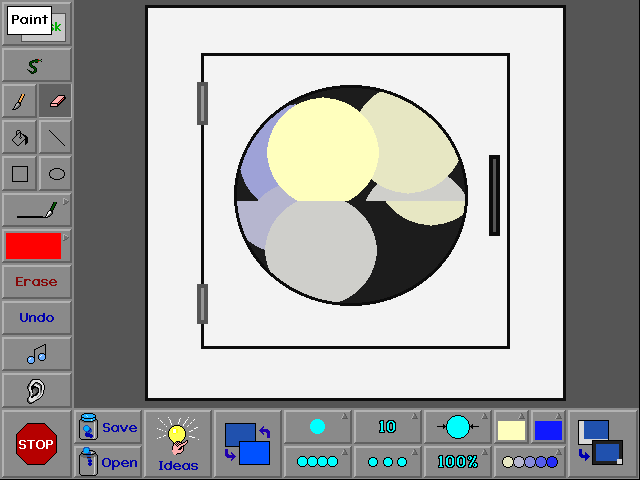Open the music notes tool
640x480 pixels.
click(36, 353)
